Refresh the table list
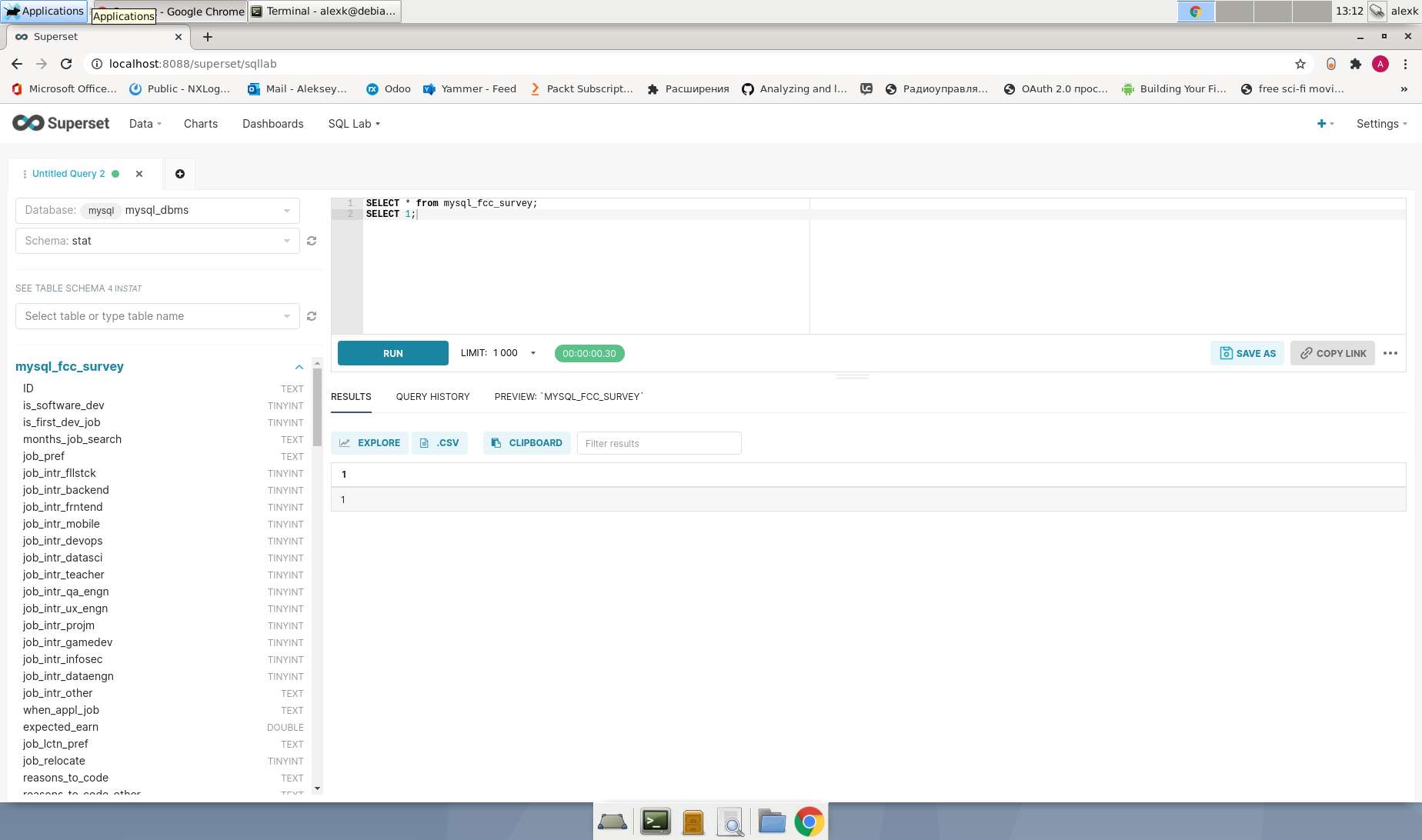The height and width of the screenshot is (840, 1422). (312, 315)
